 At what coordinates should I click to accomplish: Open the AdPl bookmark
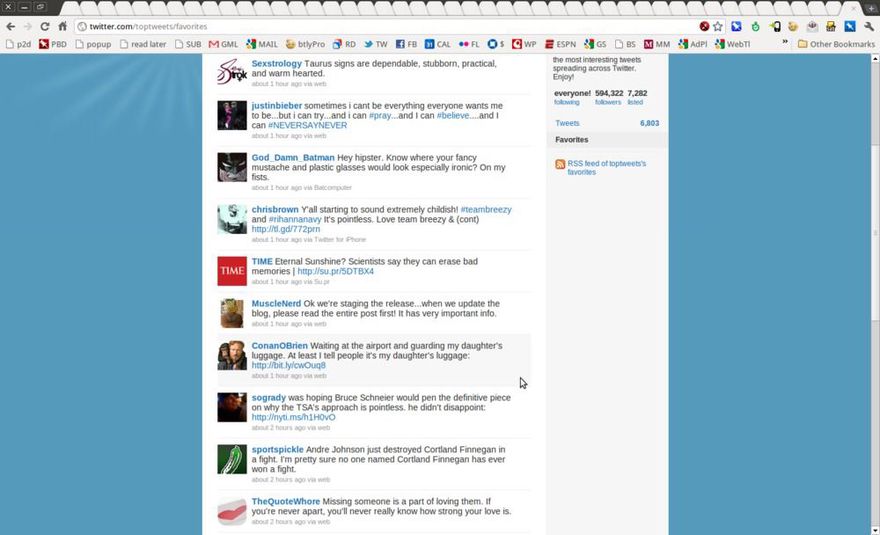(x=693, y=44)
